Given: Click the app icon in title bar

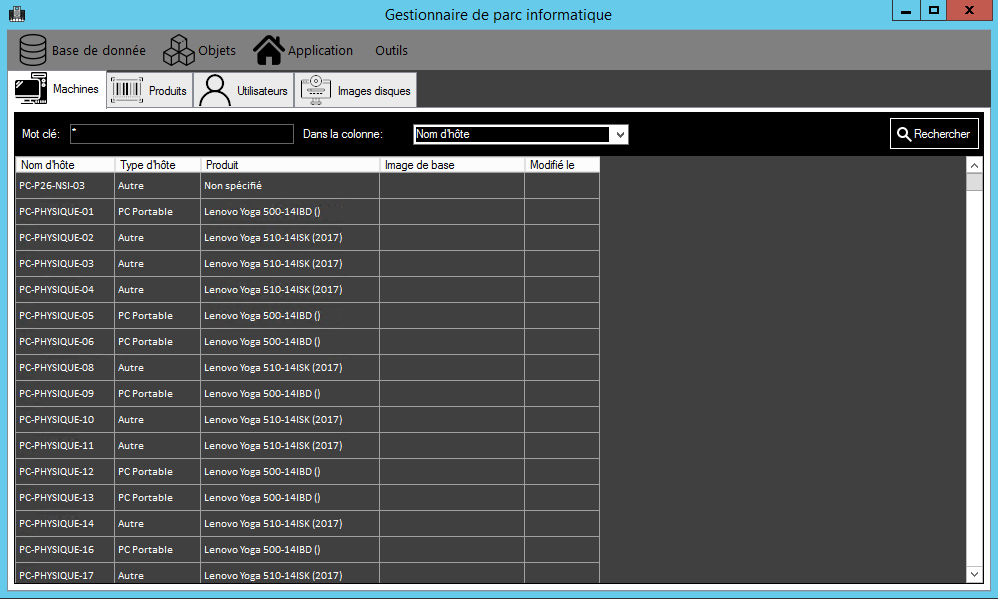Looking at the screenshot, I should [x=17, y=13].
